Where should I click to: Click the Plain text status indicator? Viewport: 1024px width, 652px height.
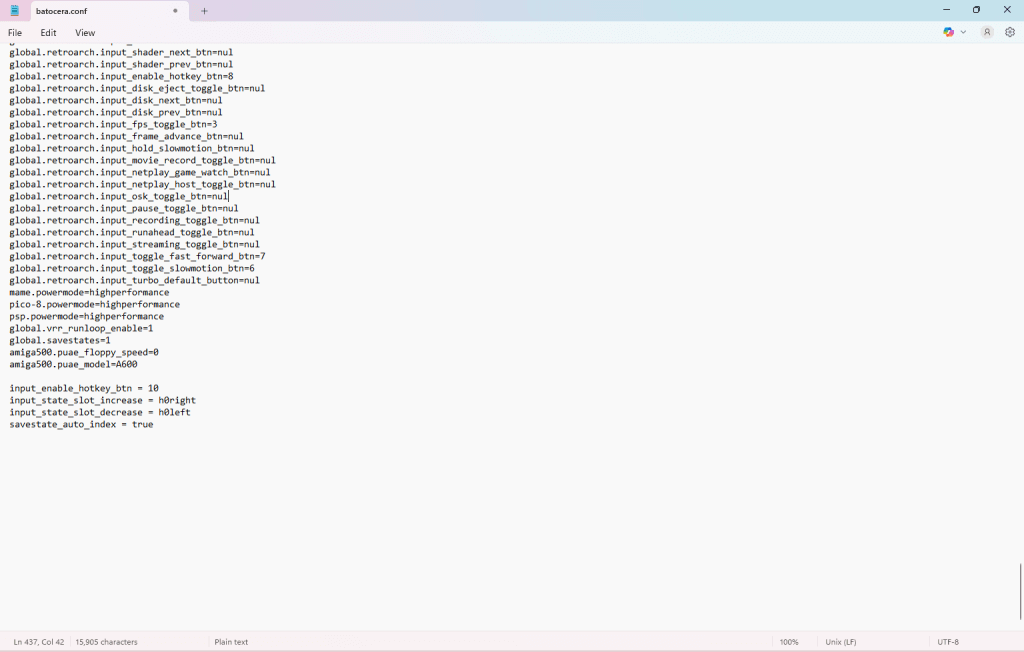(x=231, y=641)
